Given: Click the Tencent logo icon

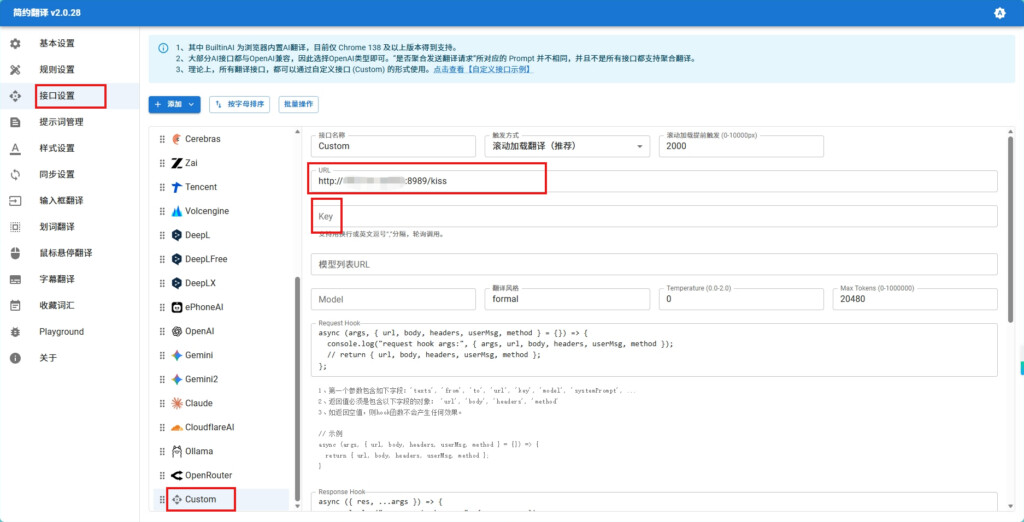Looking at the screenshot, I should click(x=176, y=188).
